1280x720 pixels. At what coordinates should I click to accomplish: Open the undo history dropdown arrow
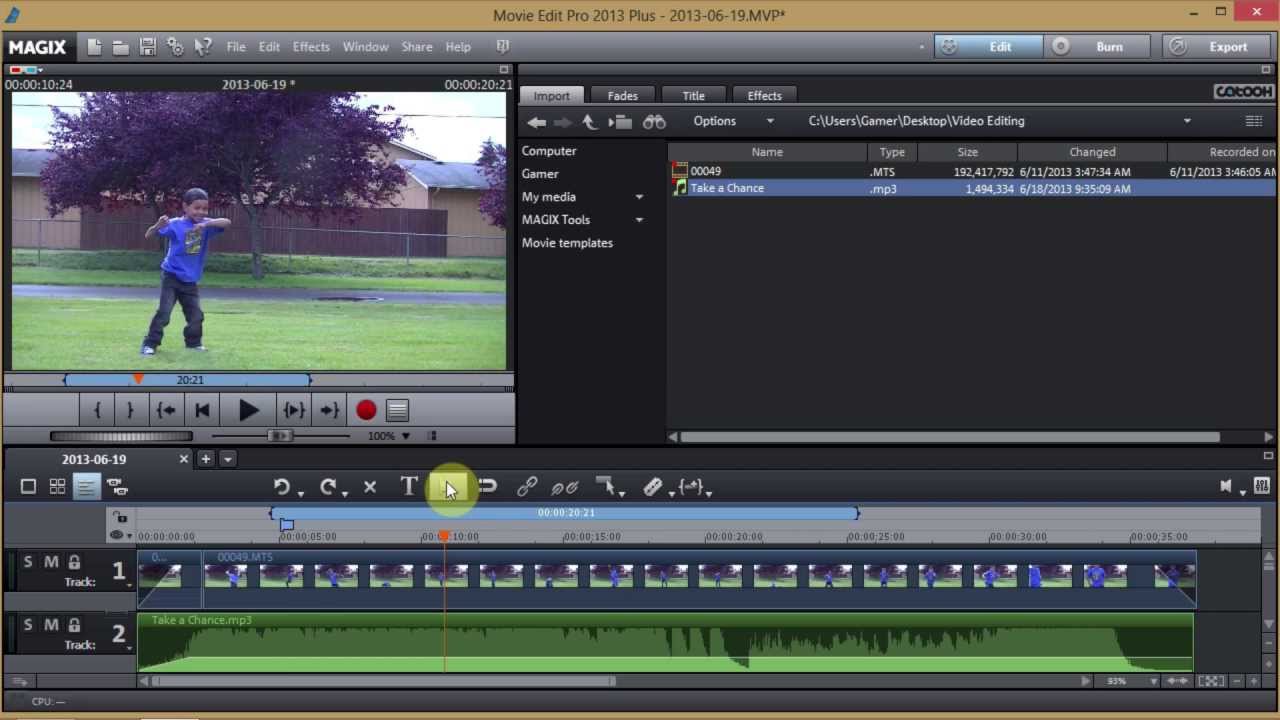pos(300,492)
